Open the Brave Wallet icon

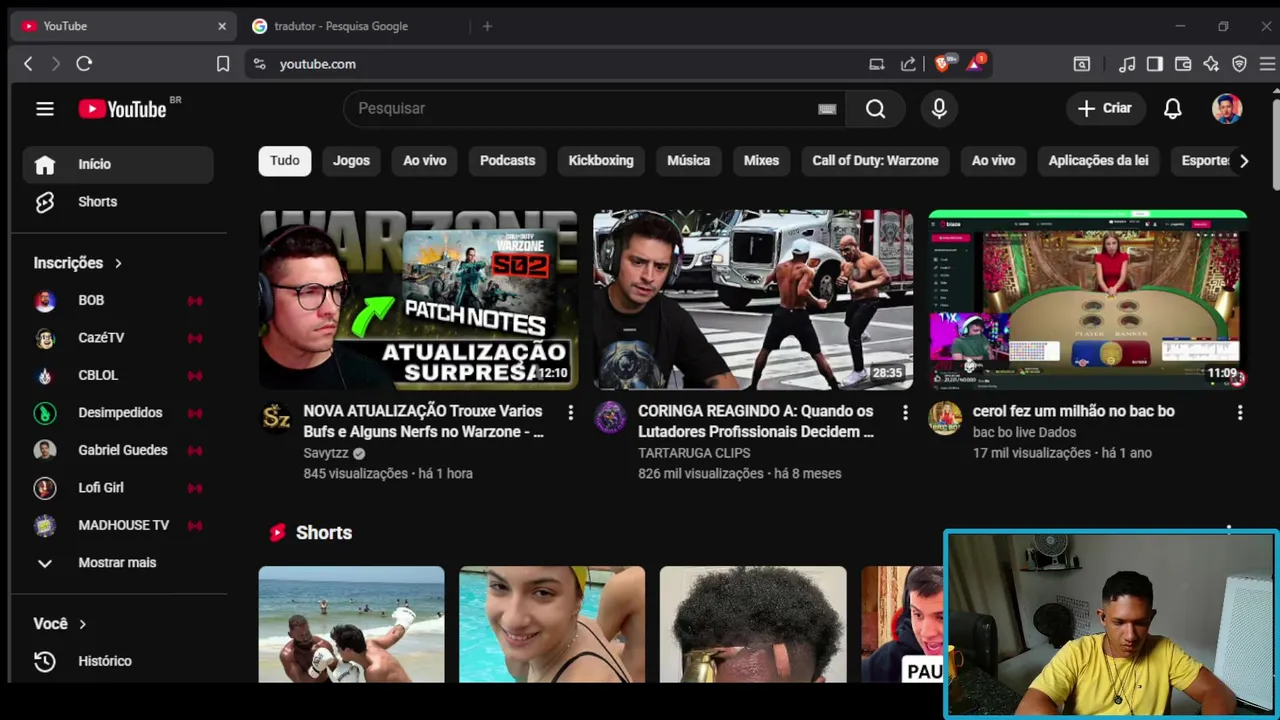click(x=1183, y=64)
